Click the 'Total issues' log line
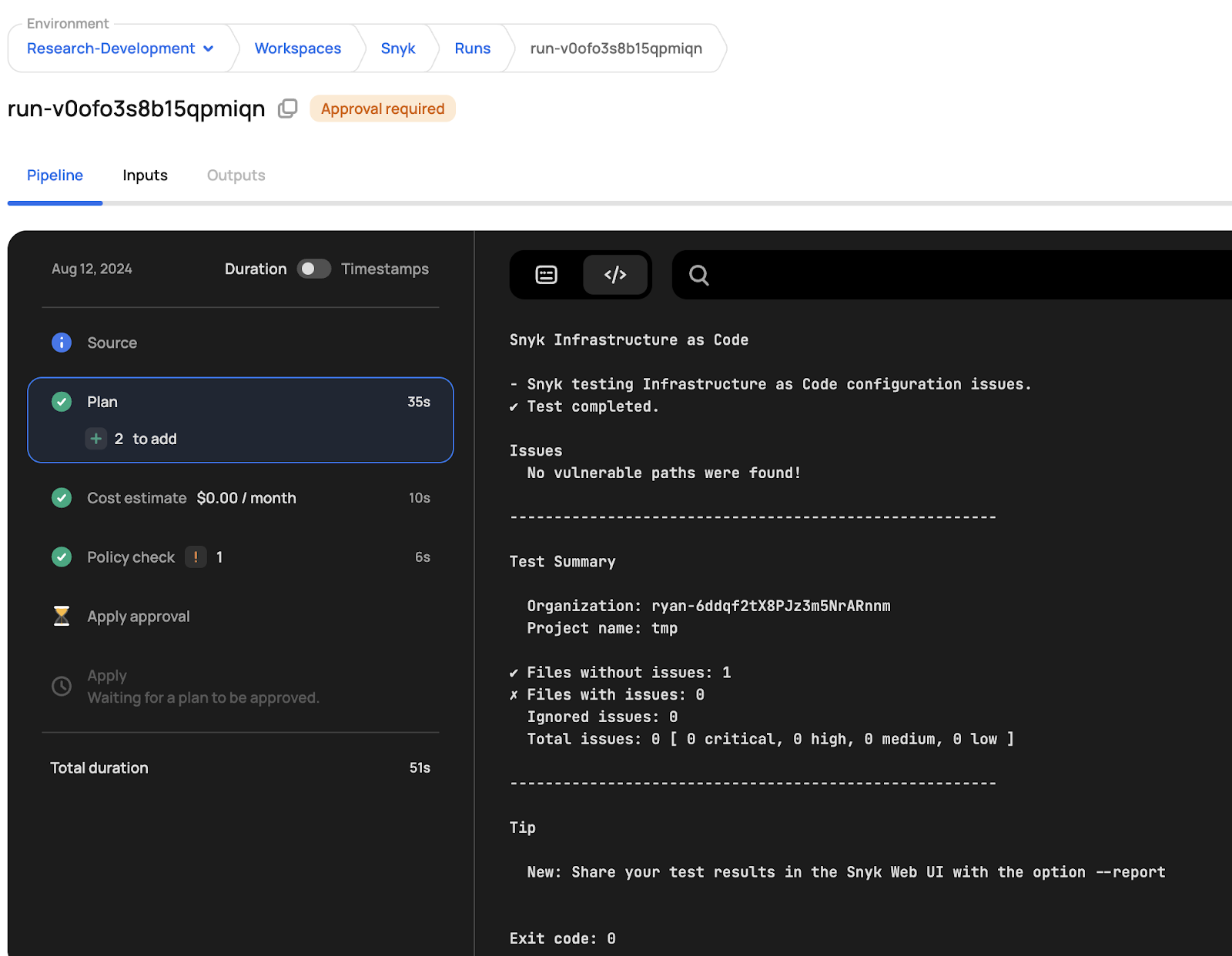The height and width of the screenshot is (956, 1232). click(x=770, y=739)
